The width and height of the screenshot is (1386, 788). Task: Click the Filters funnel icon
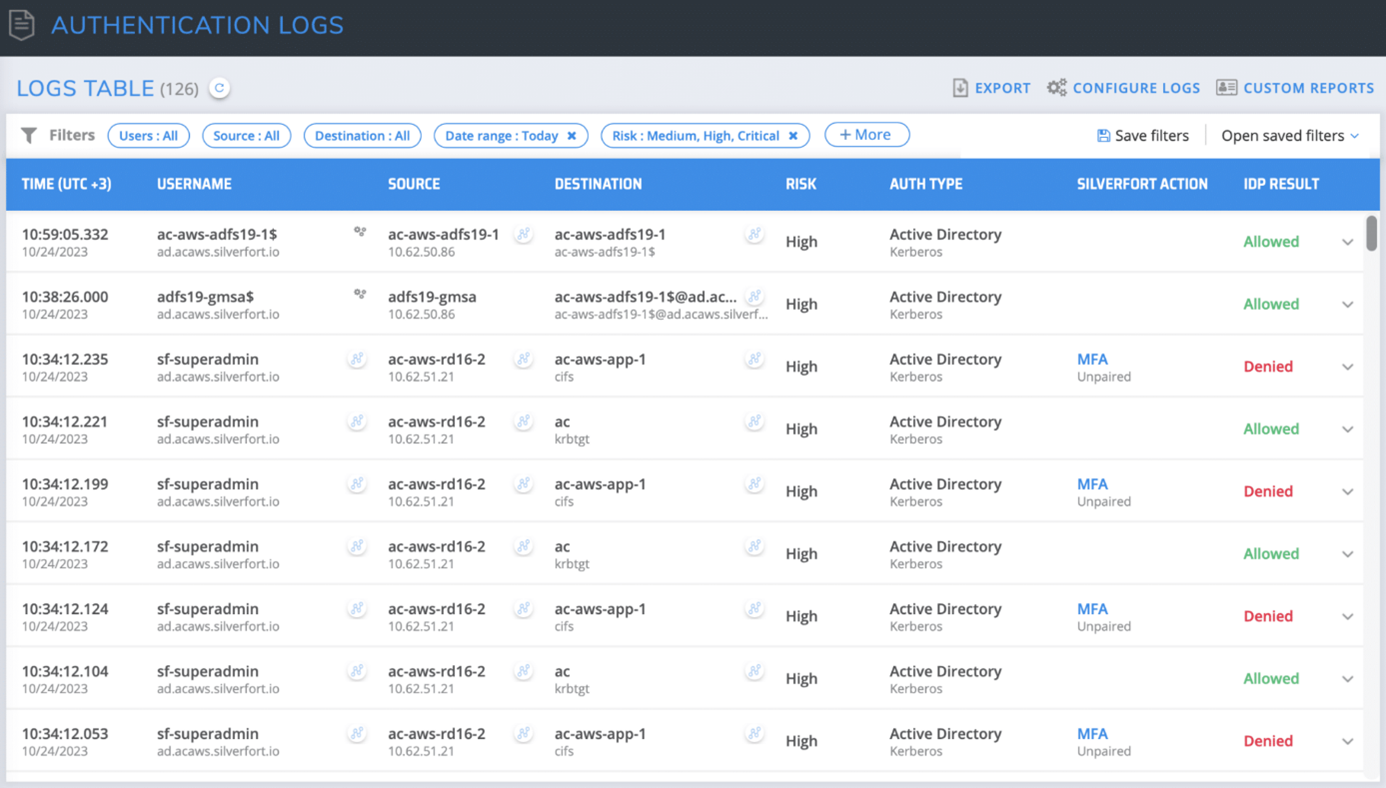click(29, 135)
